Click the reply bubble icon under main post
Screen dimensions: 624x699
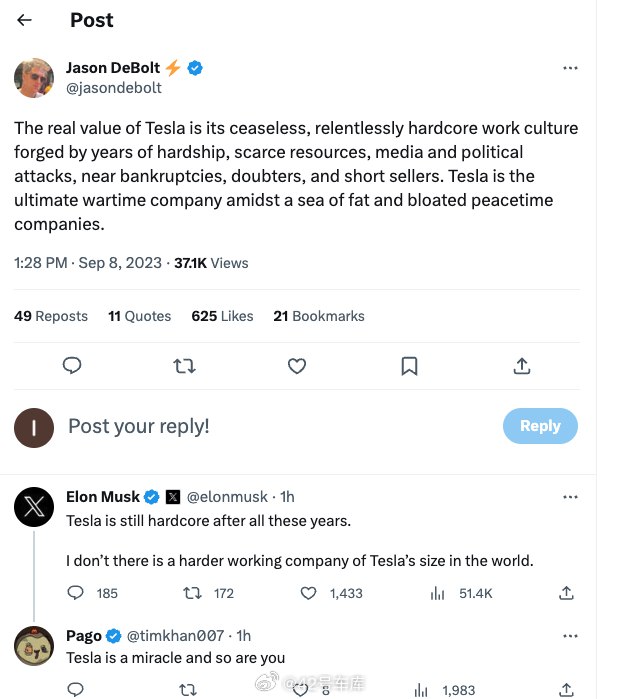72,366
